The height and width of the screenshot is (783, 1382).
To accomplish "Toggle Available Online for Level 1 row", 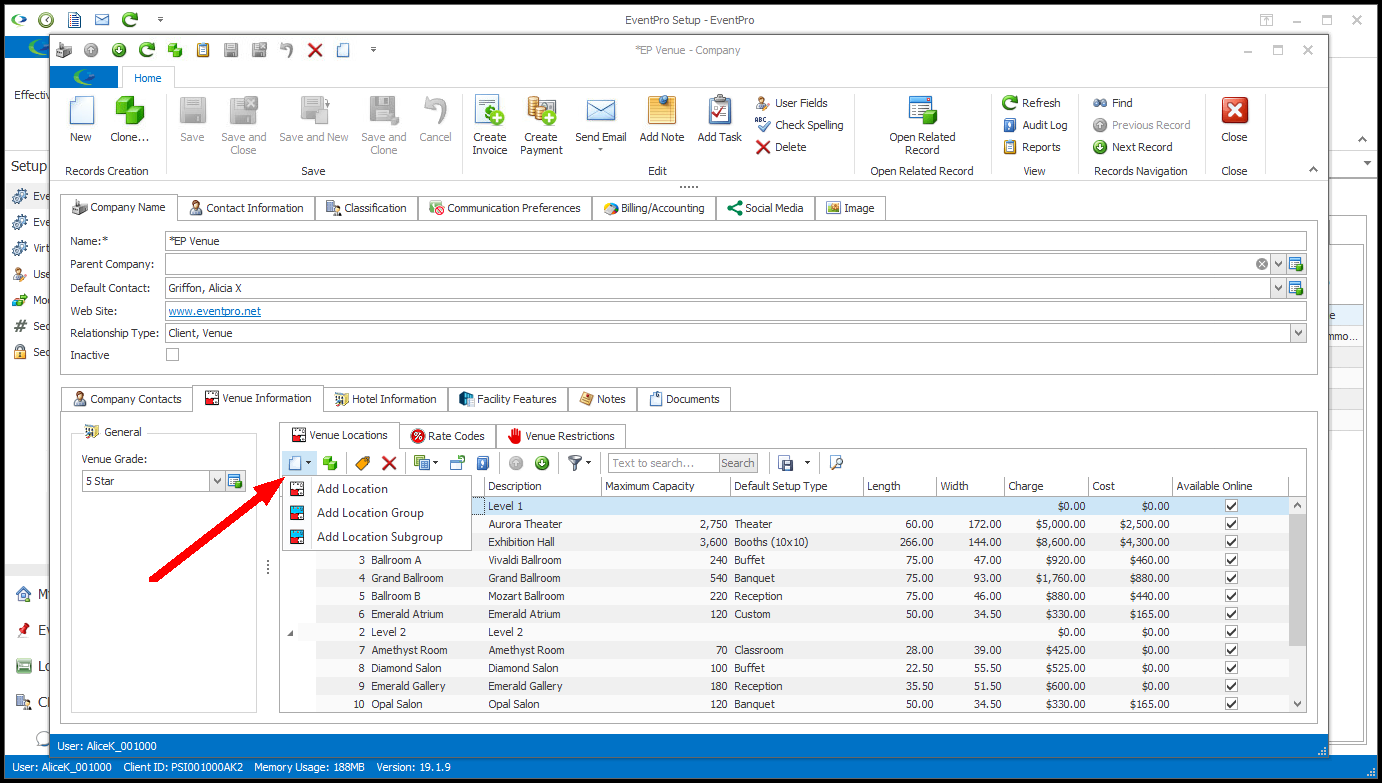I will coord(1231,506).
